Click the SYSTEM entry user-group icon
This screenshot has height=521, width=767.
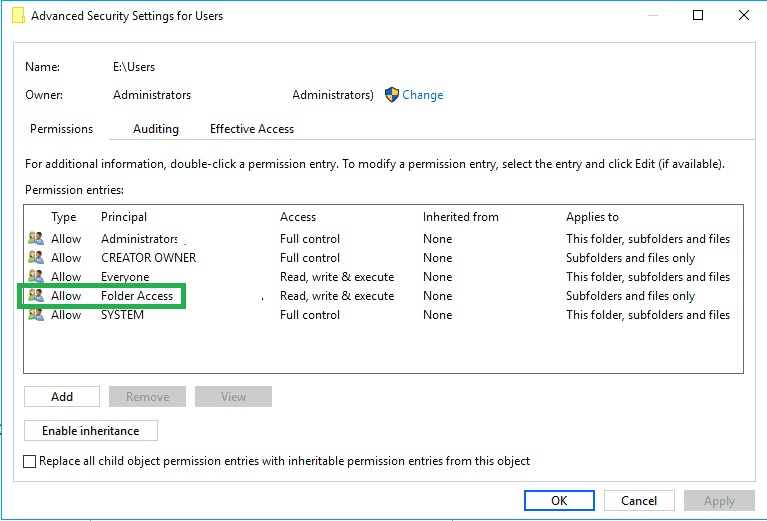click(x=36, y=315)
